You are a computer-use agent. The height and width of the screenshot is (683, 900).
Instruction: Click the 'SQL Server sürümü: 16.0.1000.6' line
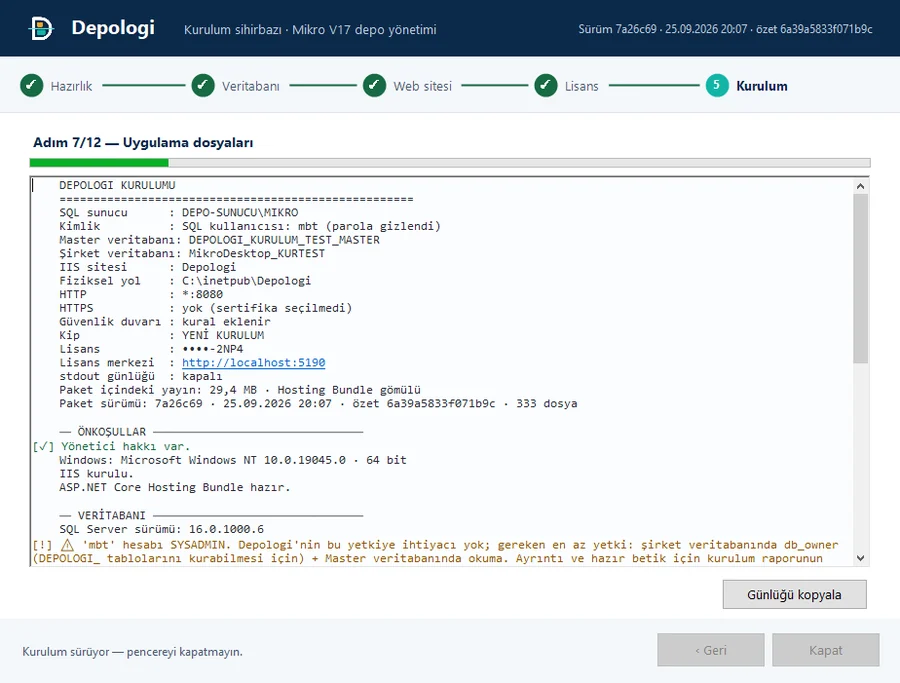tap(161, 529)
